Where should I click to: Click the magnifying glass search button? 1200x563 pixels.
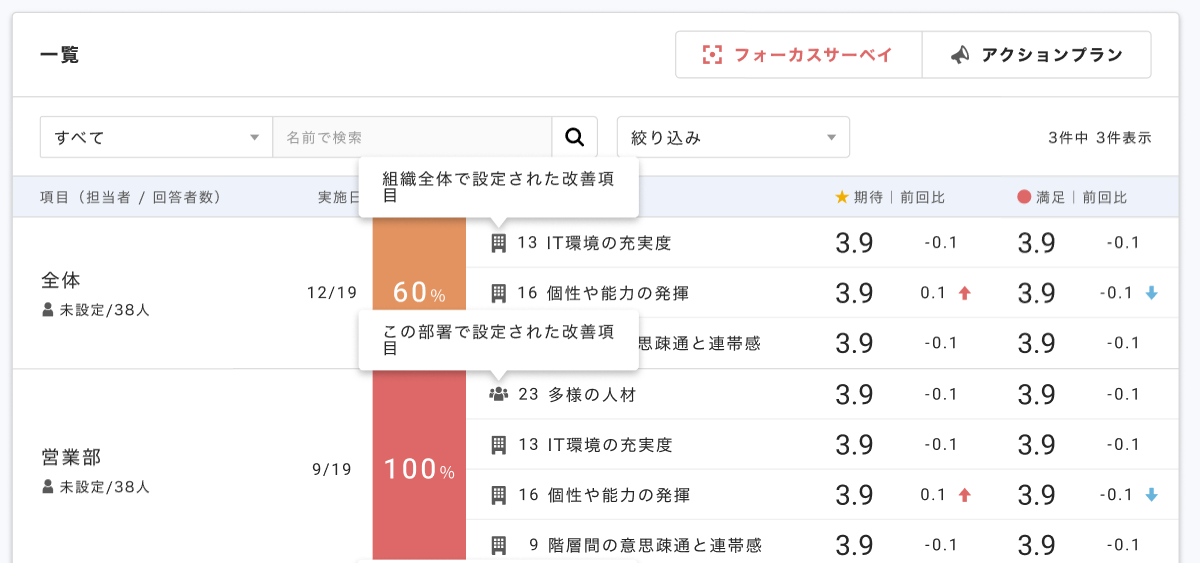(574, 137)
